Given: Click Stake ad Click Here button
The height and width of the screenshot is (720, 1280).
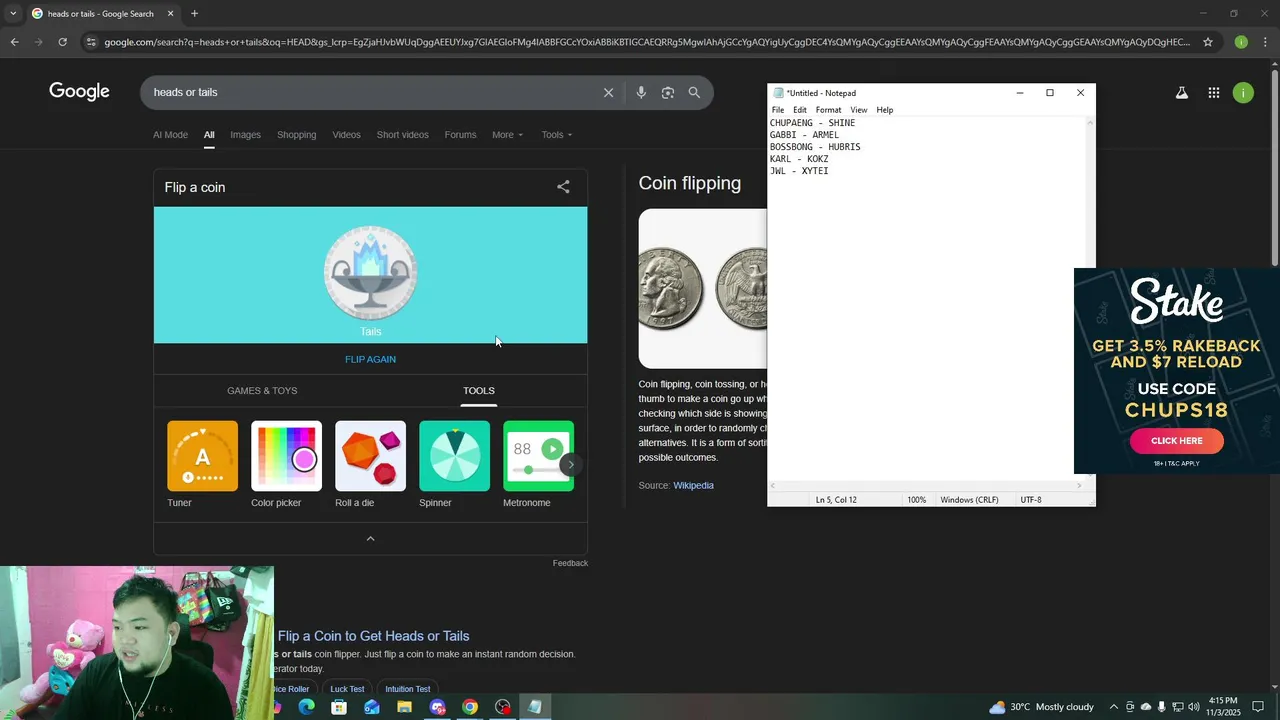Looking at the screenshot, I should click(x=1176, y=441).
